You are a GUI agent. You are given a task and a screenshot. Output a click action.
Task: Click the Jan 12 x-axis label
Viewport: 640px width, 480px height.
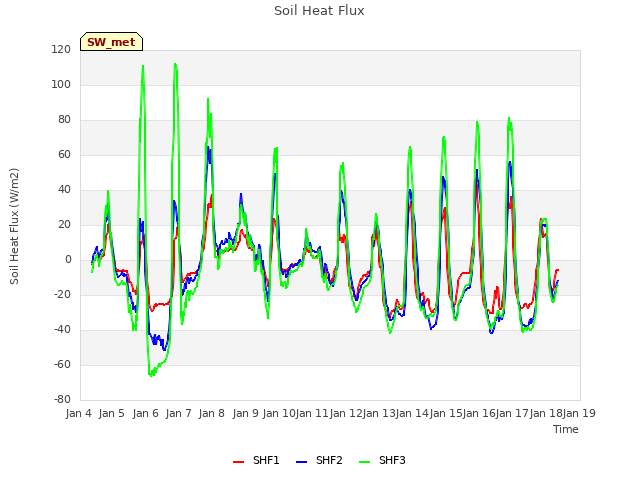[346, 413]
